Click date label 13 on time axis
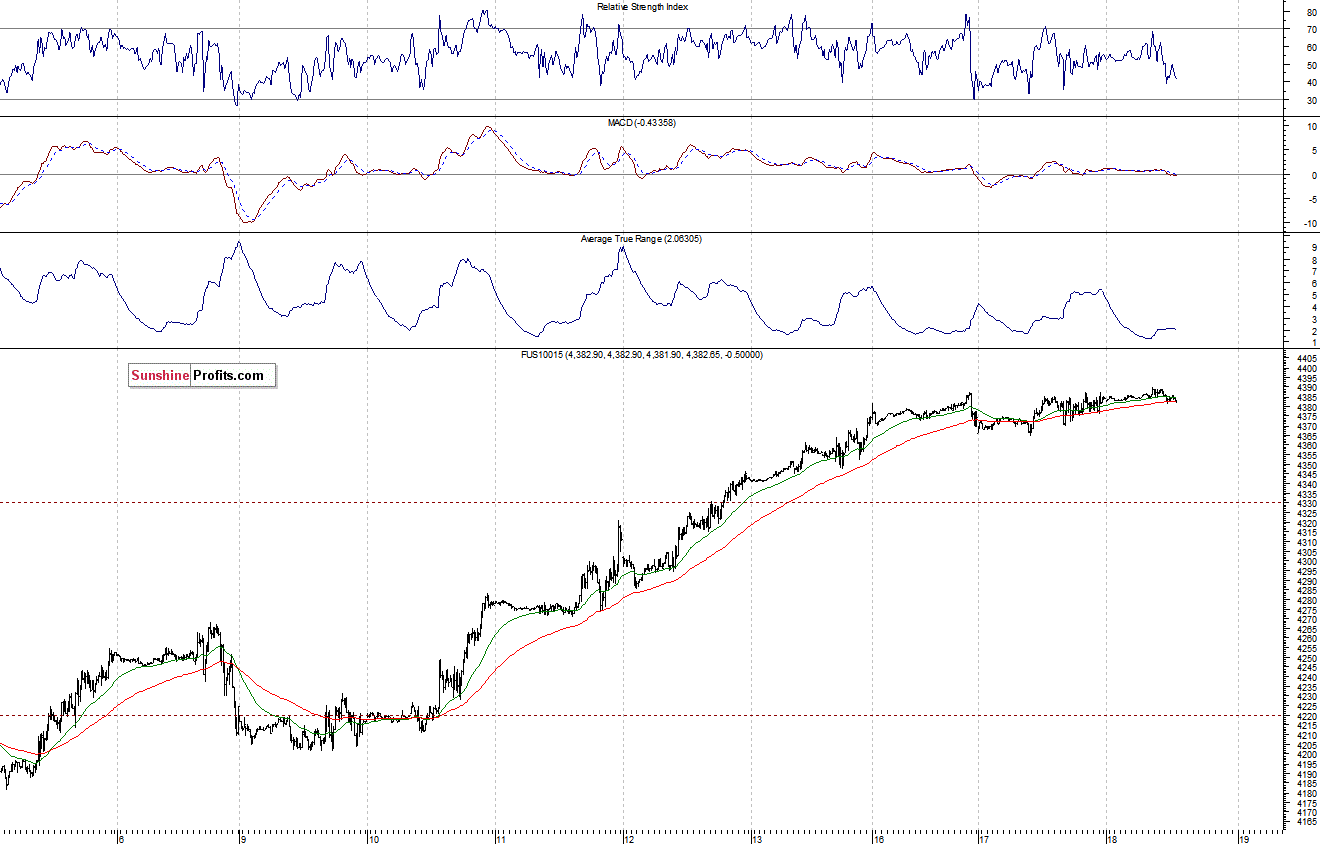 coord(757,839)
